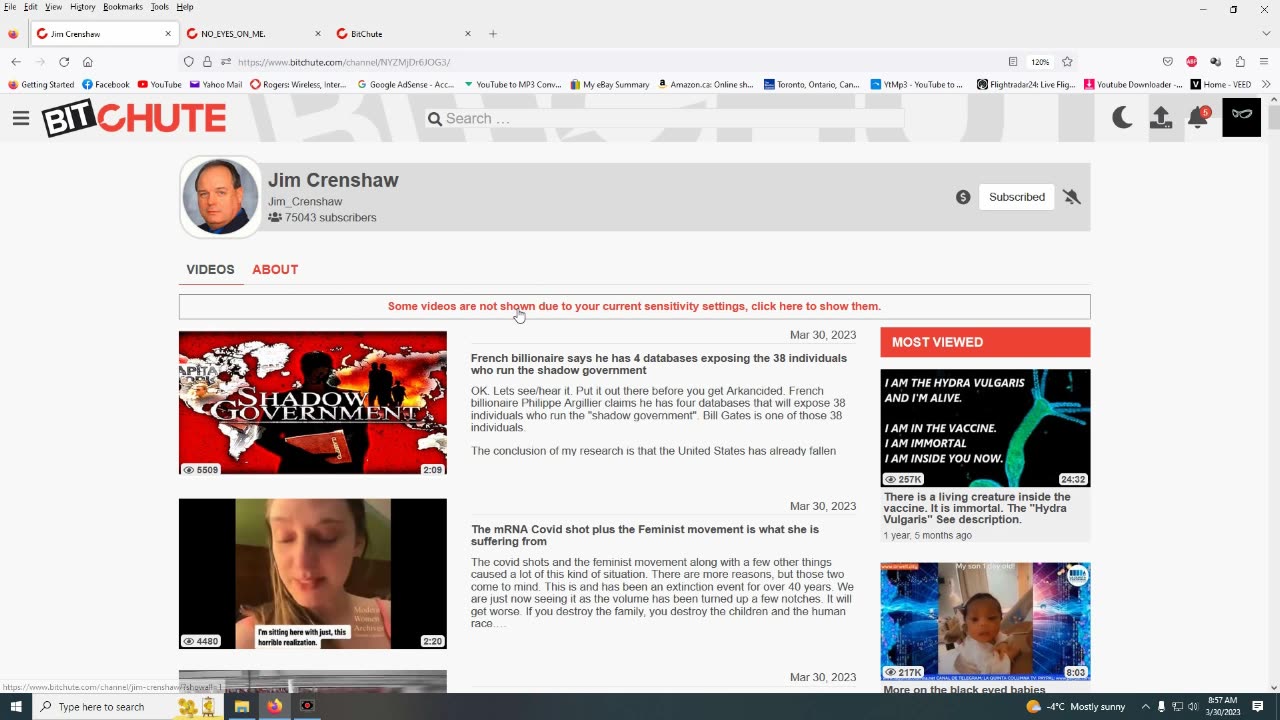Image resolution: width=1280 pixels, height=720 pixels.
Task: Select the BitChute browser tab
Action: [x=400, y=34]
